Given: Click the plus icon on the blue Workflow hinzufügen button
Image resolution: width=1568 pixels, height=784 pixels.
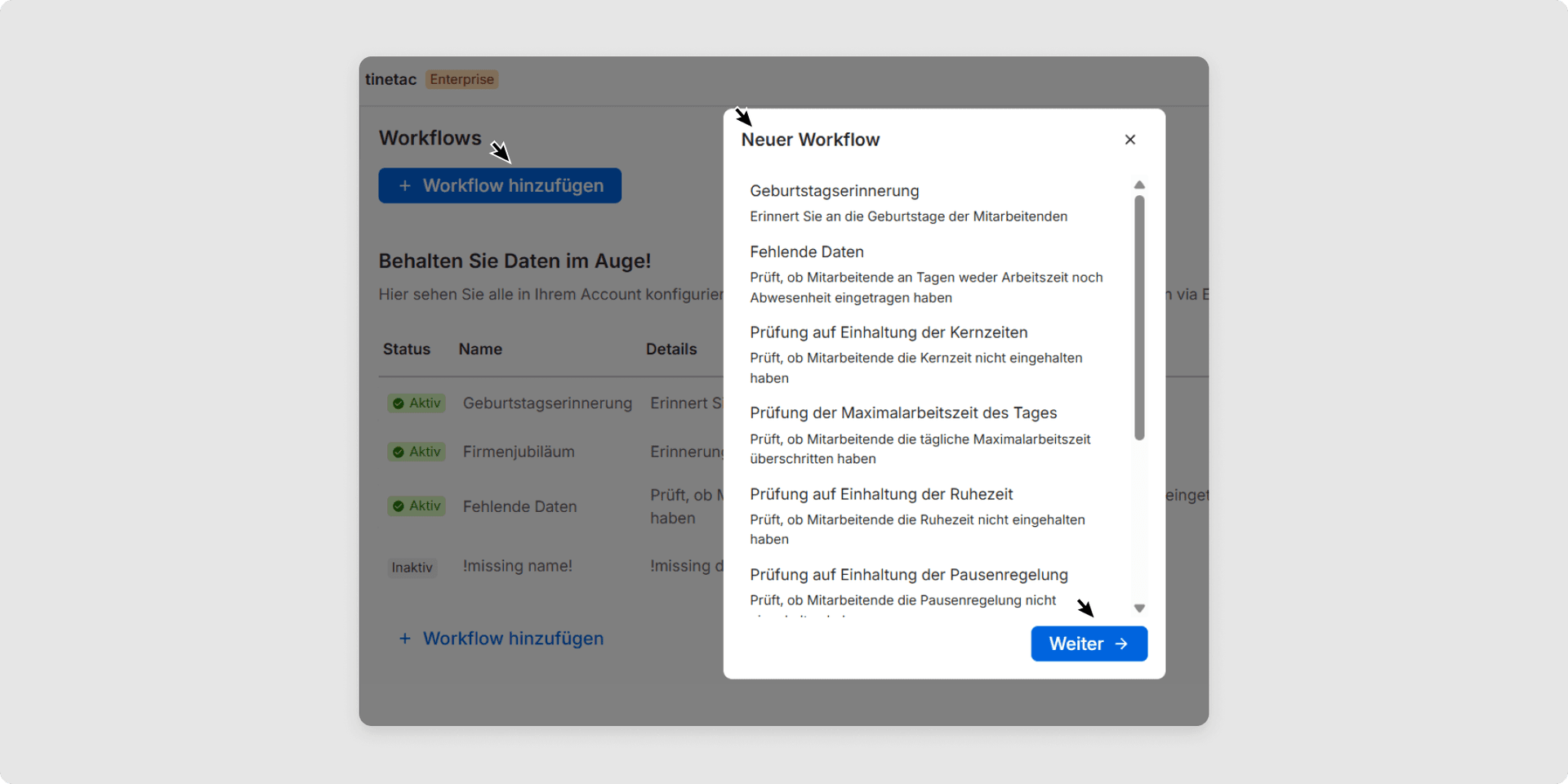Looking at the screenshot, I should 406,185.
